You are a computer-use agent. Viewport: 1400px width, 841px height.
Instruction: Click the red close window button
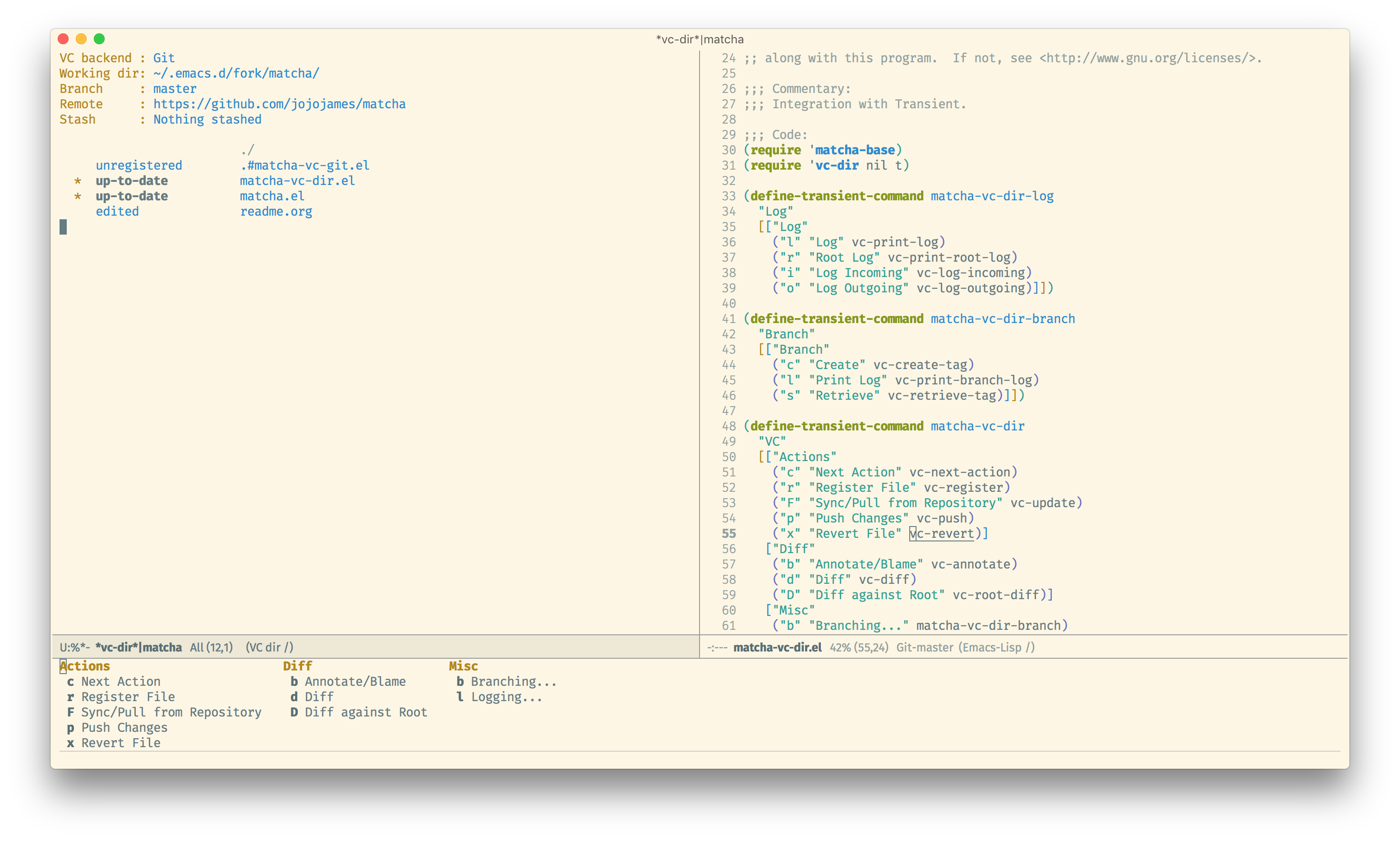[x=64, y=38]
